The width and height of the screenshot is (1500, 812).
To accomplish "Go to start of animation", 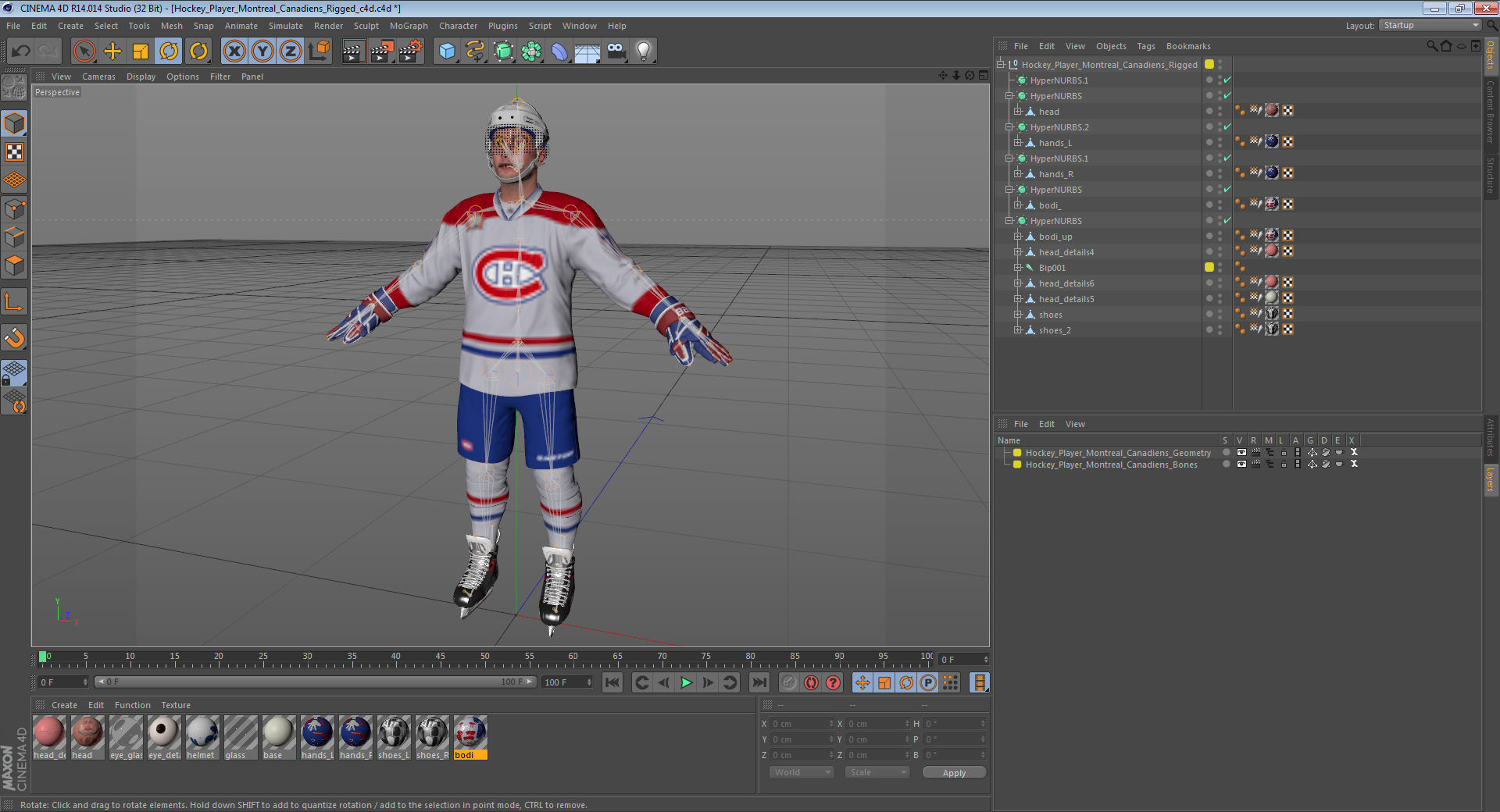I will [x=612, y=683].
